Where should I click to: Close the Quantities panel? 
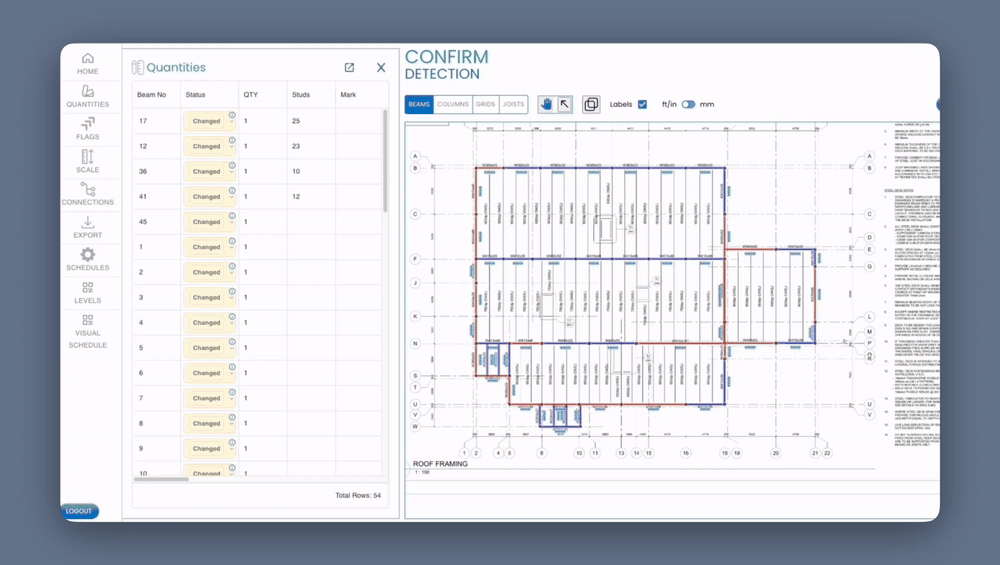381,68
